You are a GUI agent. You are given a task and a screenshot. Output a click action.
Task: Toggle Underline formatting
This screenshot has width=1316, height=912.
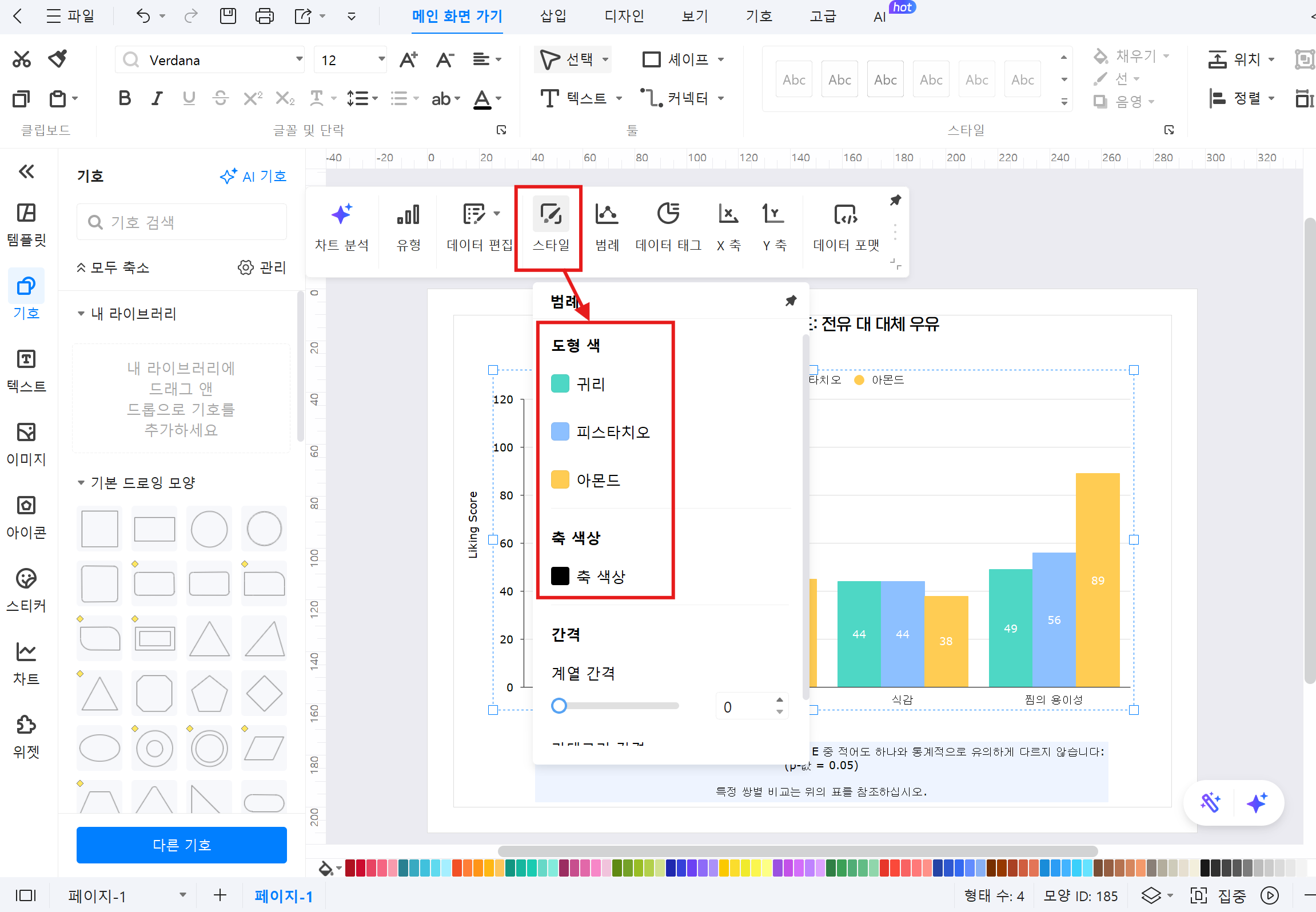tap(189, 99)
